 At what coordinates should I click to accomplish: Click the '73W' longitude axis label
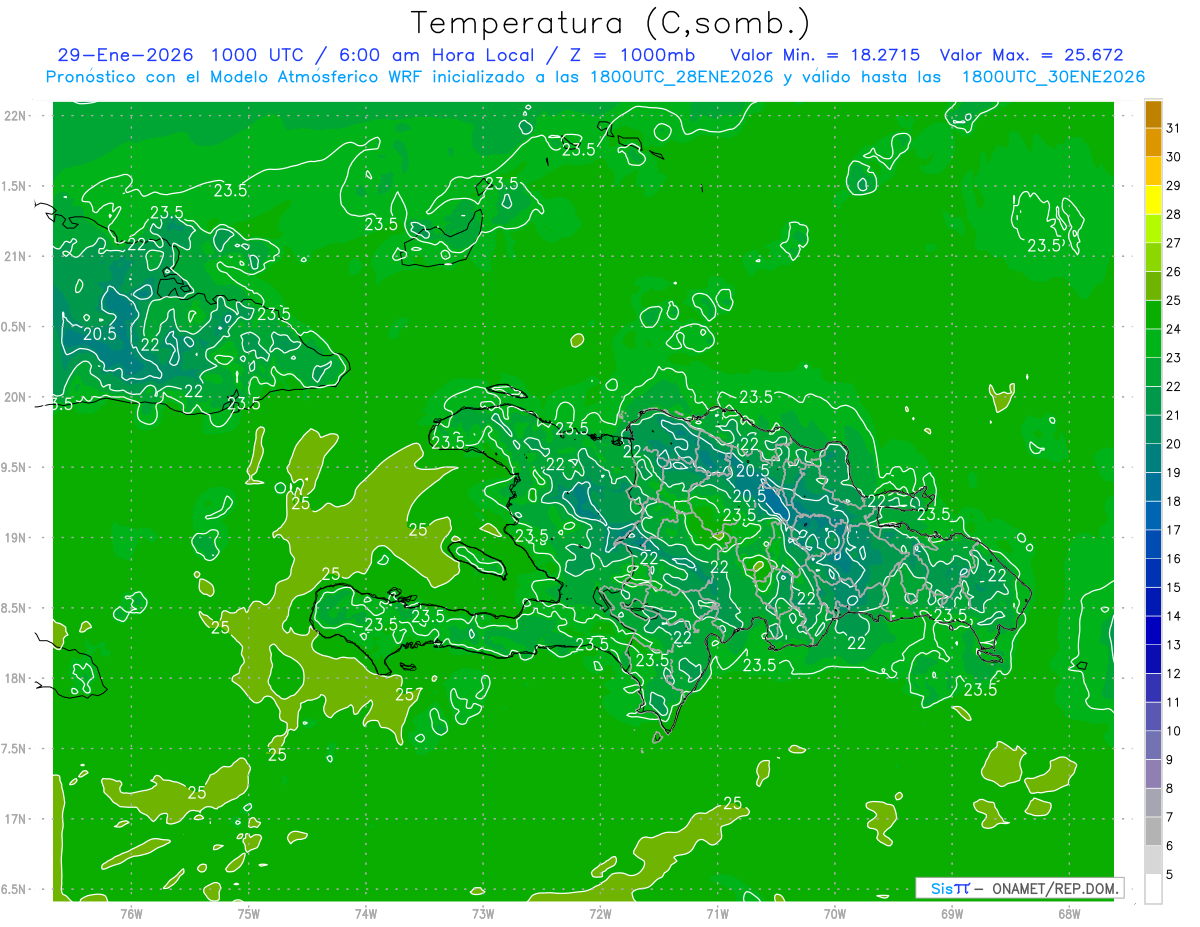tap(483, 913)
